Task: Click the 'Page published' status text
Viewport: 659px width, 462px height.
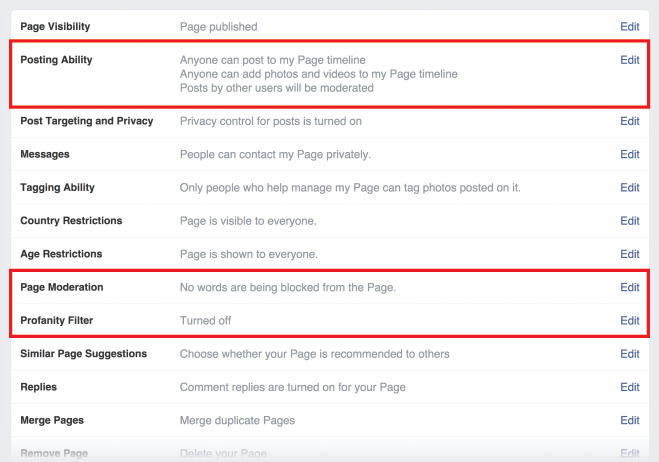Action: (x=219, y=27)
